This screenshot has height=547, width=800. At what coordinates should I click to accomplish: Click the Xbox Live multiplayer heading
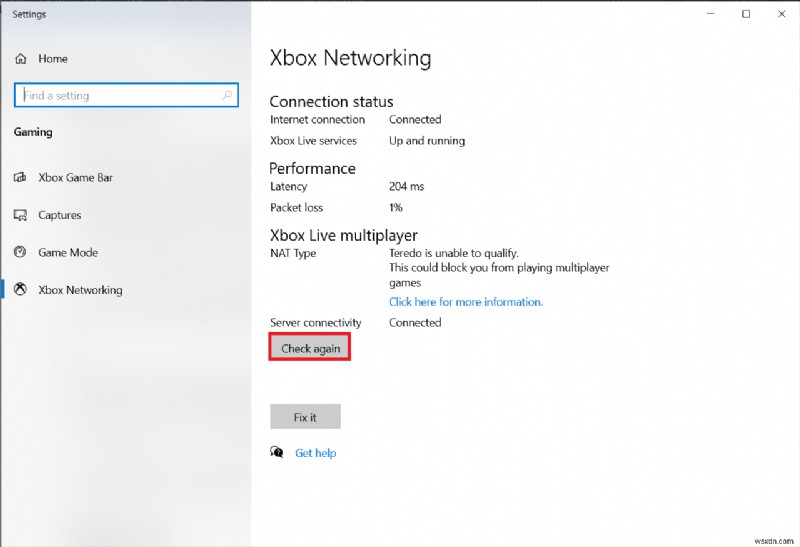[x=344, y=235]
